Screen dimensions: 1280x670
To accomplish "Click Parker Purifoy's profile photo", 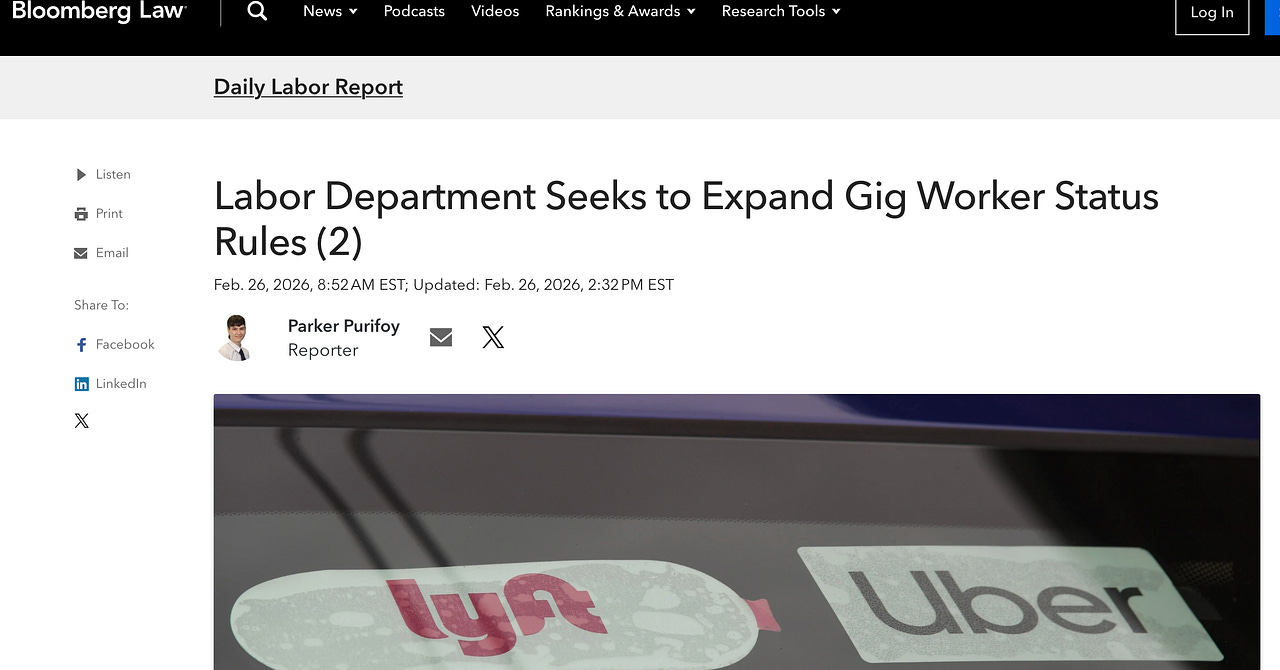I will pyautogui.click(x=237, y=338).
